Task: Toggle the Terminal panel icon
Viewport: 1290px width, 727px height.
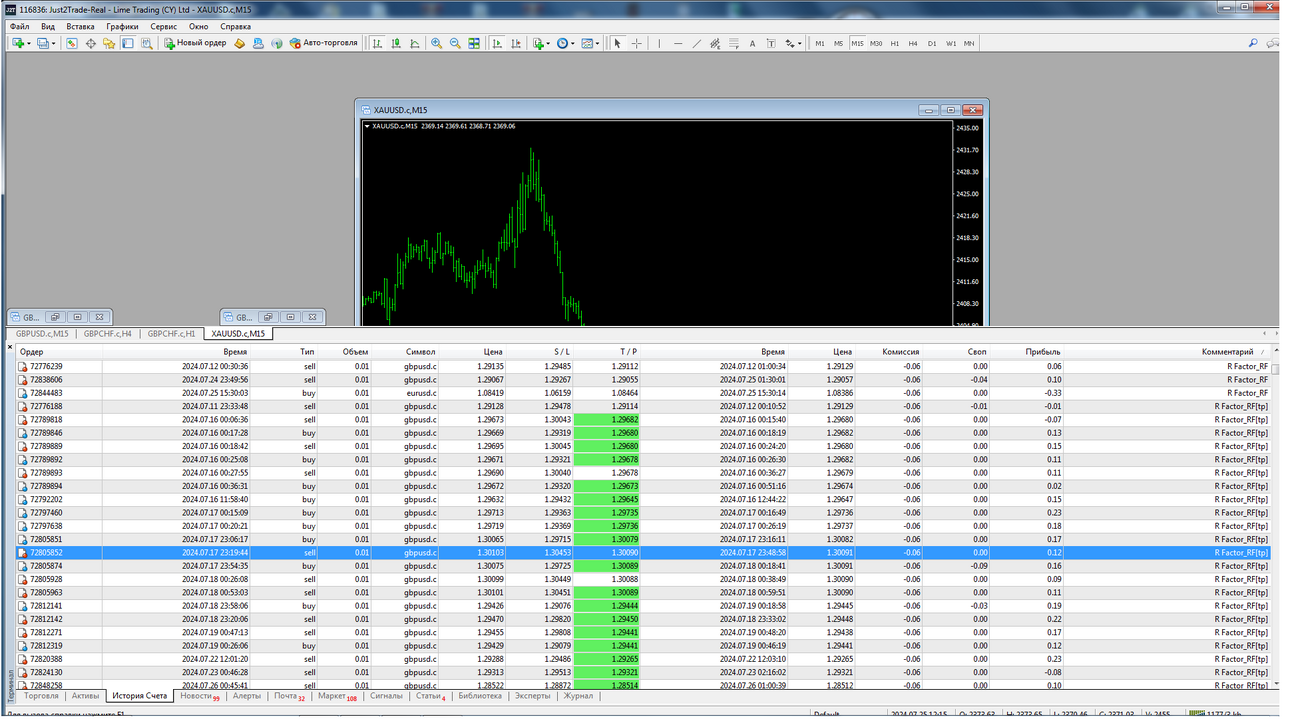Action: tap(128, 43)
